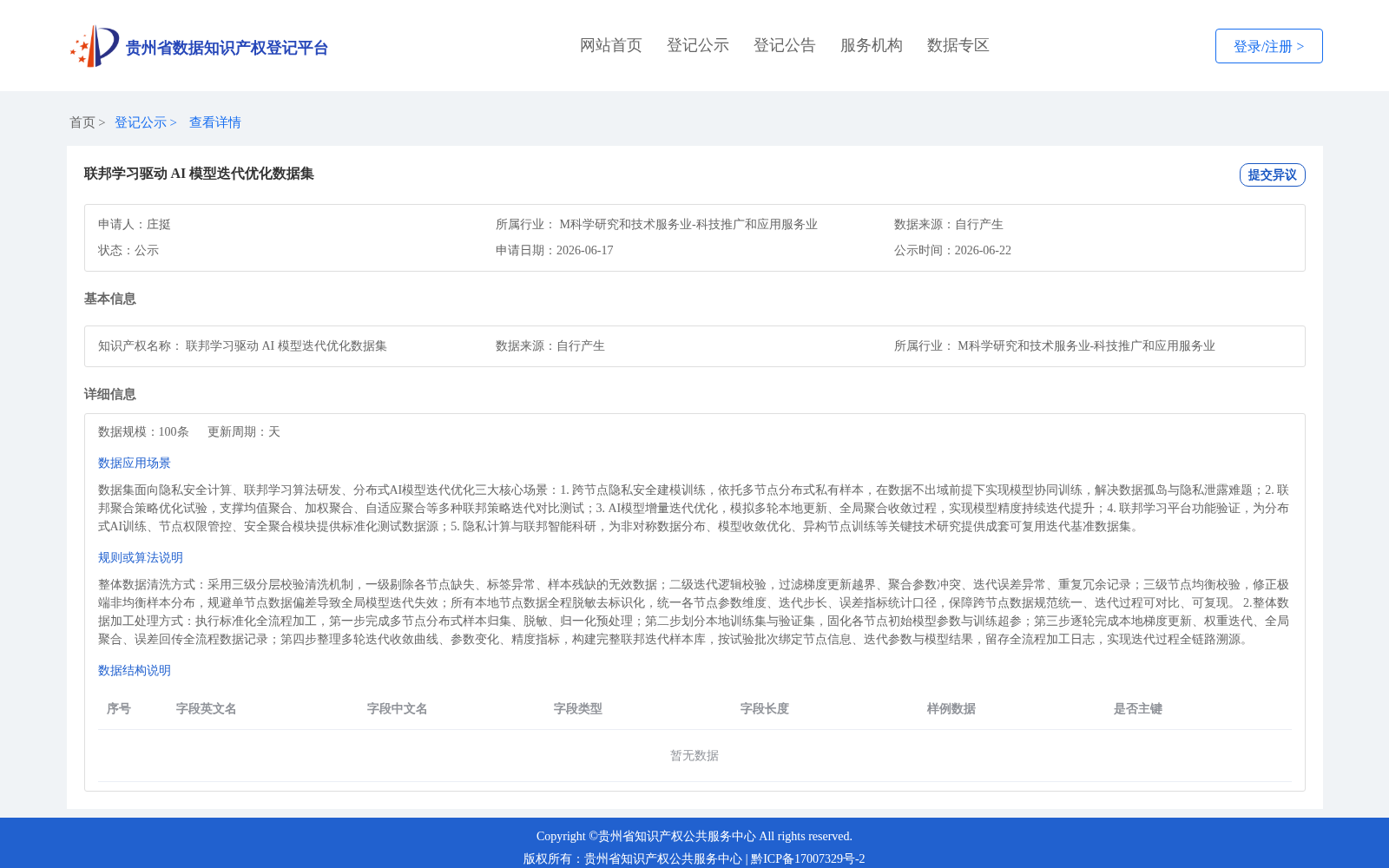Click the 查看详情 breadcrumb

(x=215, y=122)
